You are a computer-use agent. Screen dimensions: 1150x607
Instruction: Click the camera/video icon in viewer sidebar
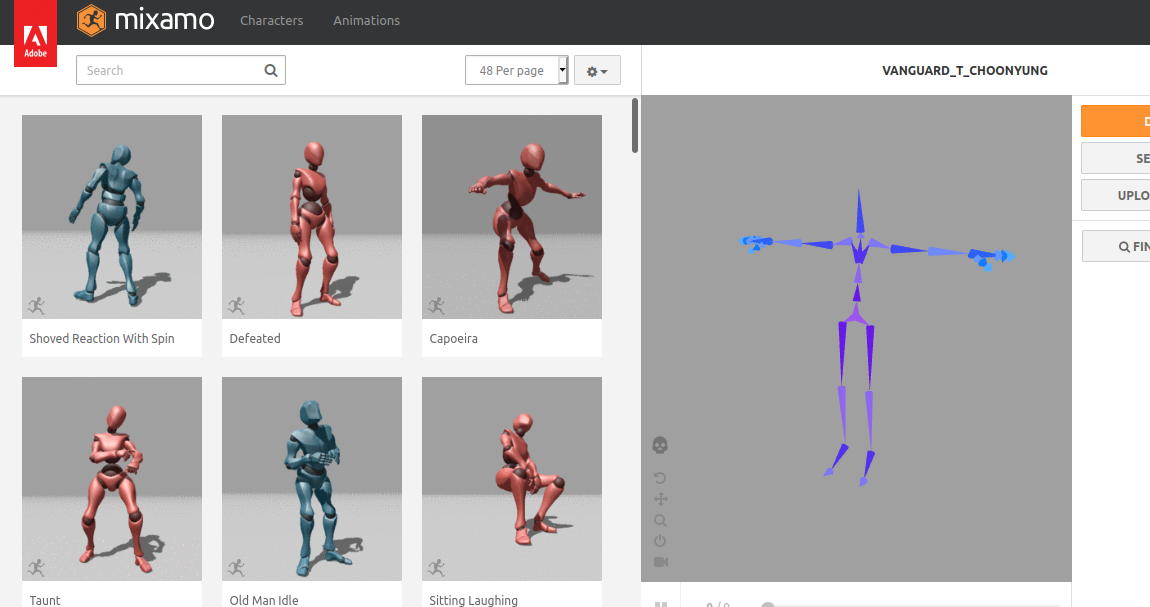tap(661, 562)
